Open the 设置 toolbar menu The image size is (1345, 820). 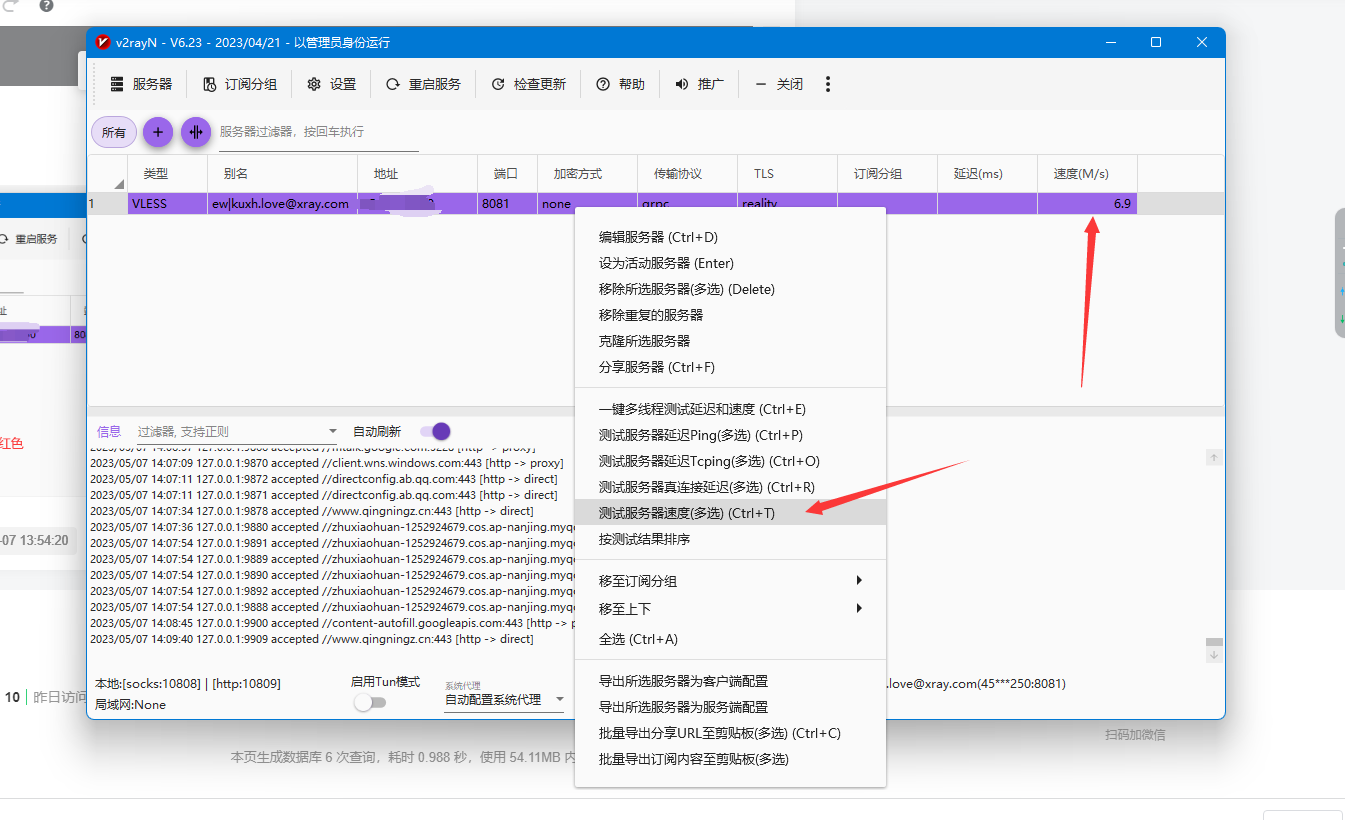click(332, 84)
